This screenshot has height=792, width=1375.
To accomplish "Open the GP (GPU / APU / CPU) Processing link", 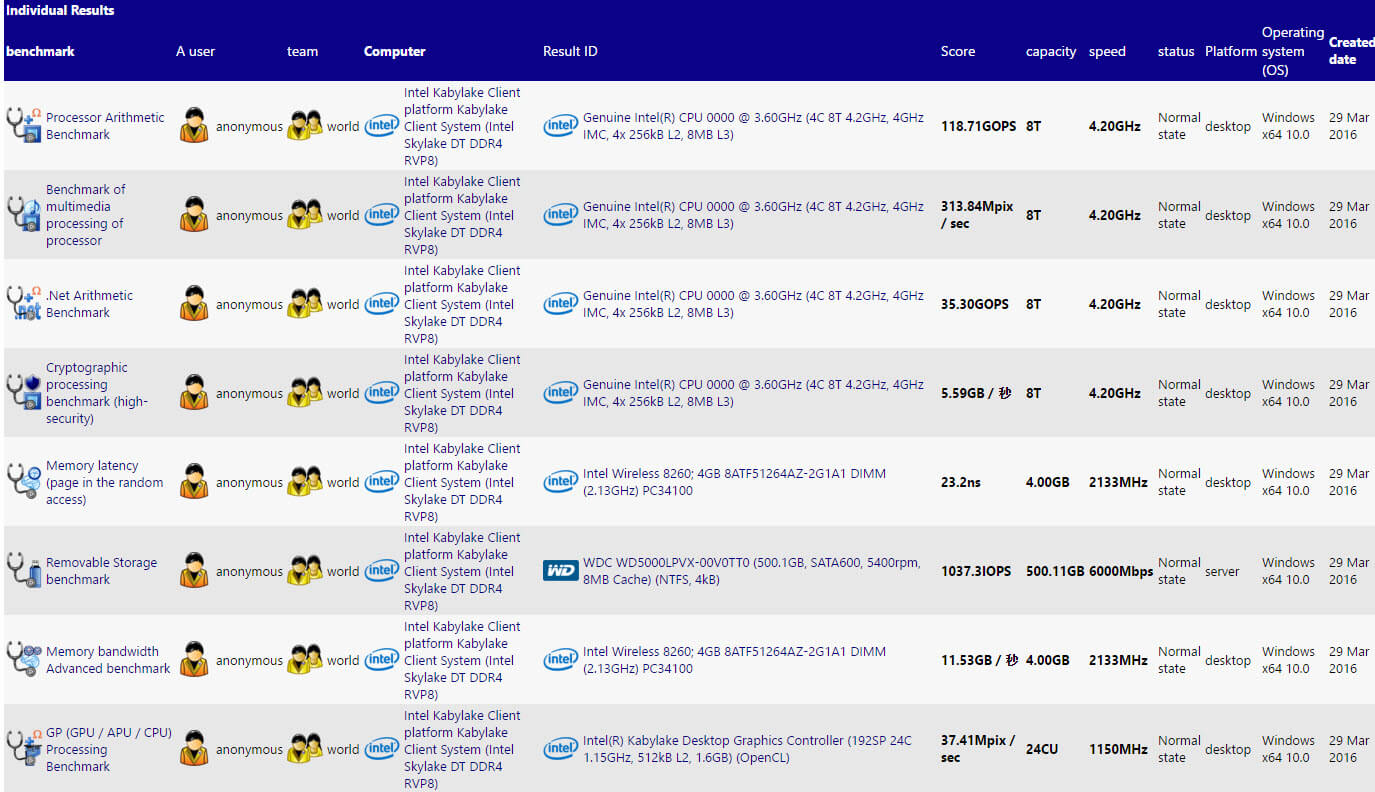I will [x=109, y=749].
